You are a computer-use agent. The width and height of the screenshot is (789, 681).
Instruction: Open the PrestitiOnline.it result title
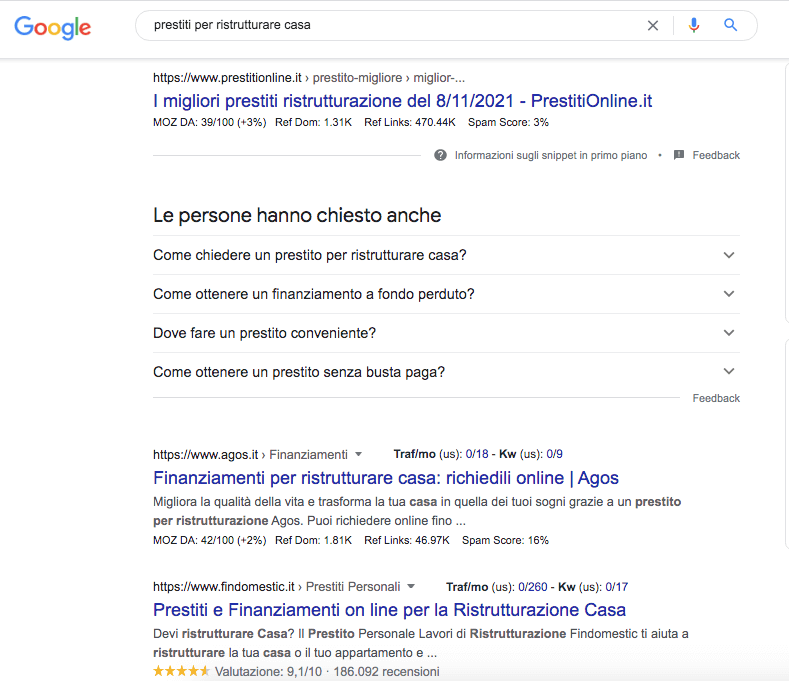click(402, 101)
